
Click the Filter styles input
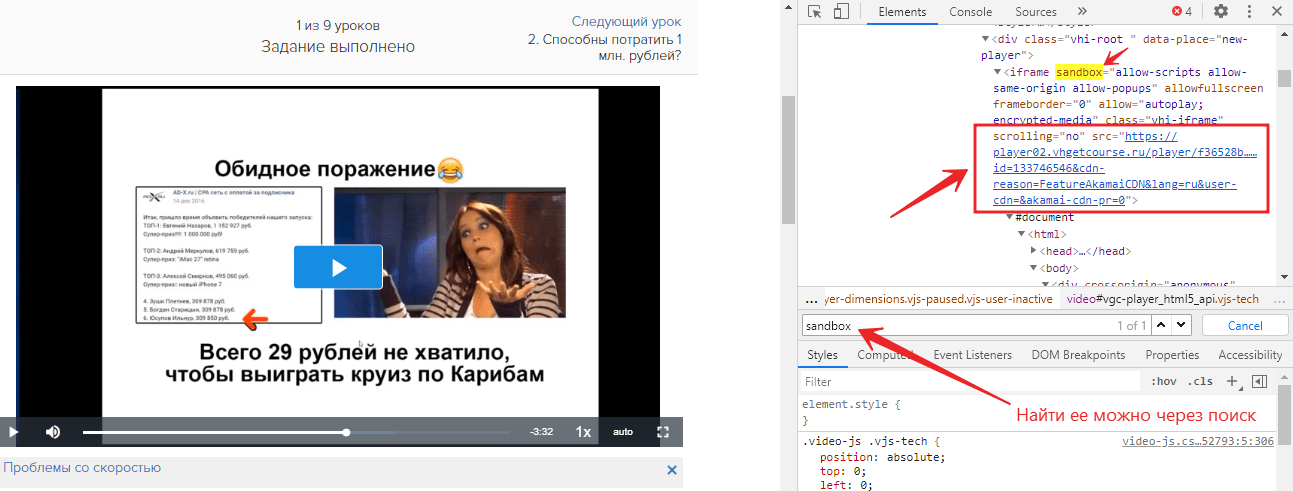click(x=970, y=382)
